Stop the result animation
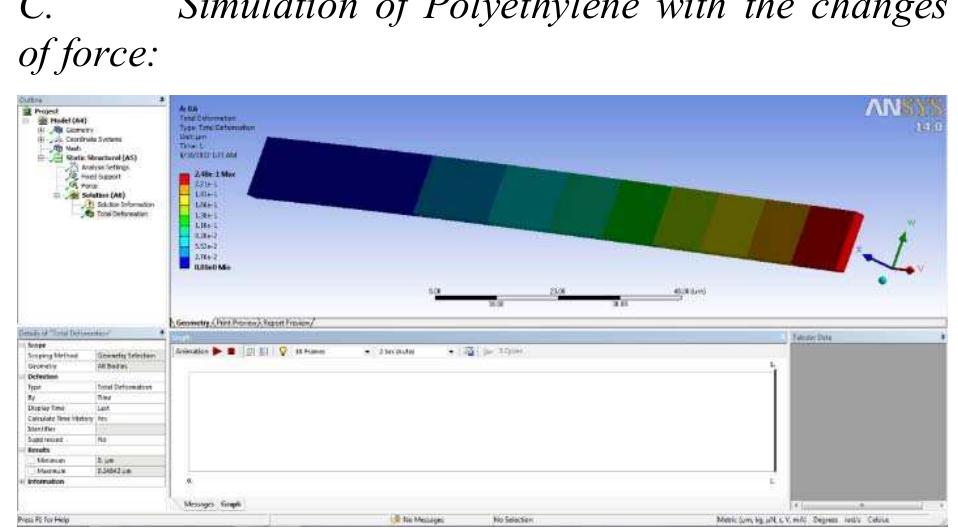Image resolution: width=958 pixels, height=528 pixels. (x=232, y=351)
